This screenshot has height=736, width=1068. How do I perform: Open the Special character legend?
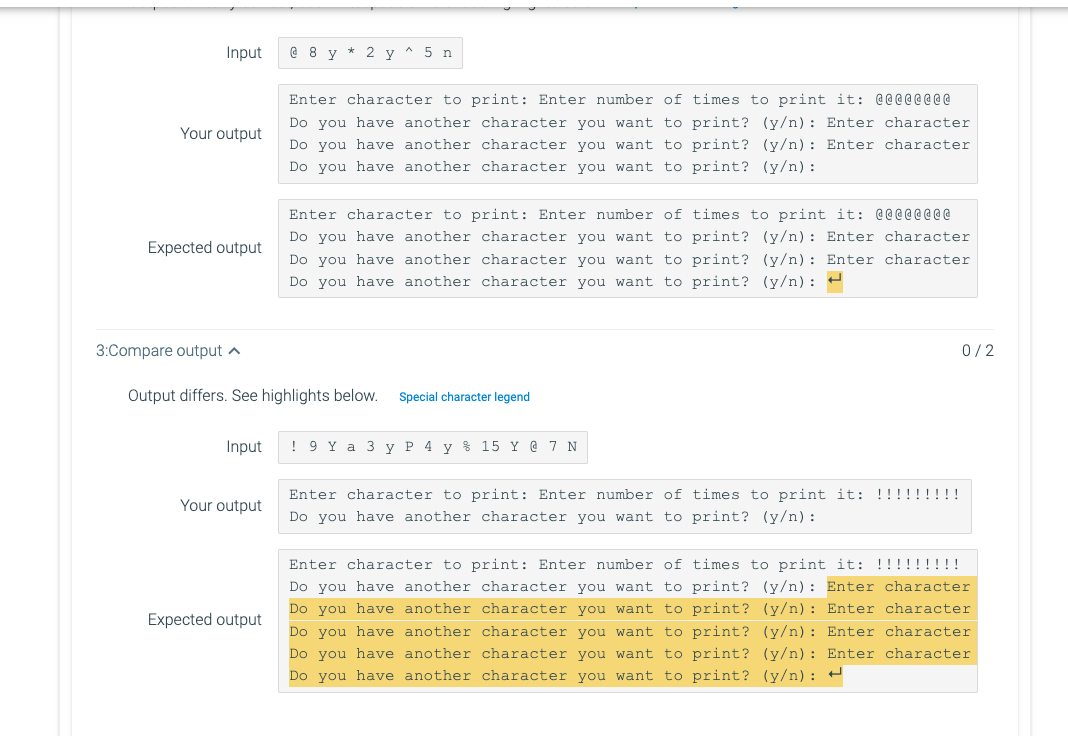(464, 397)
